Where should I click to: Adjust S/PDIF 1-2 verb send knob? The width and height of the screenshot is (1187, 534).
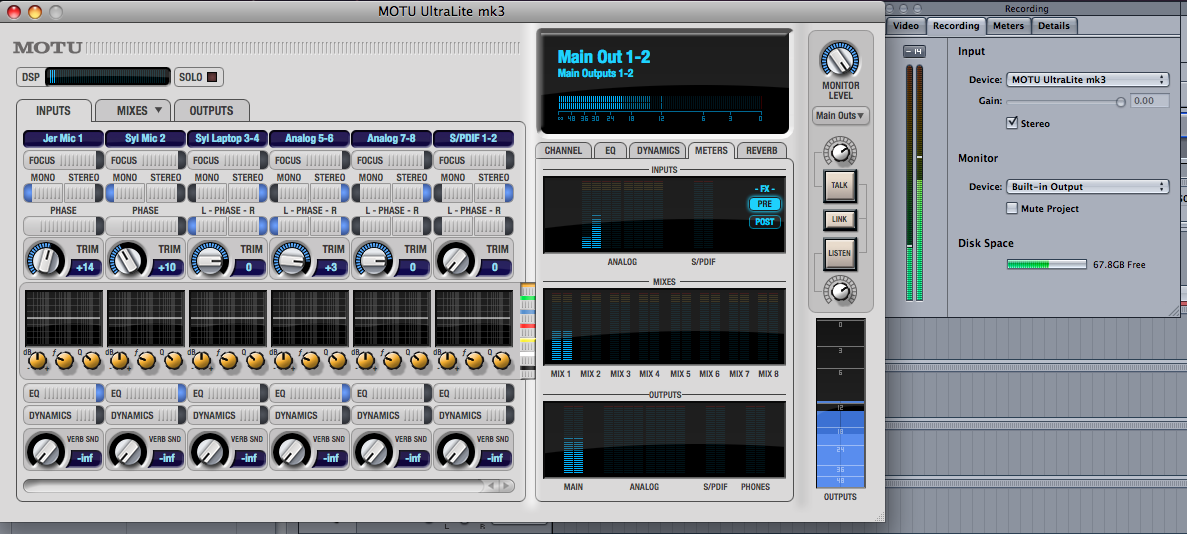(x=454, y=450)
